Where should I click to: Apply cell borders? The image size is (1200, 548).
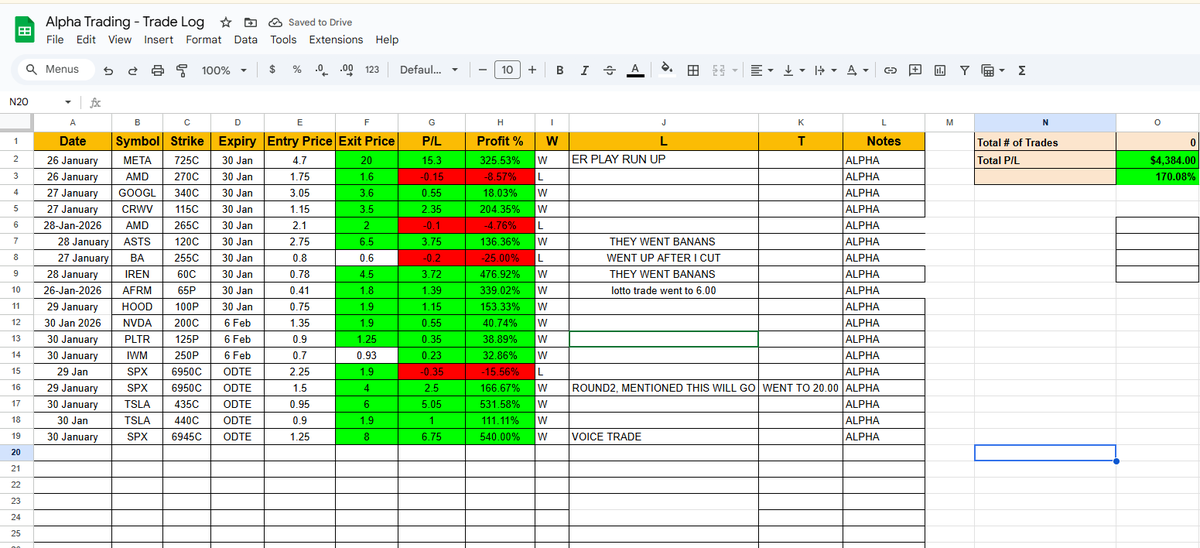coord(692,70)
